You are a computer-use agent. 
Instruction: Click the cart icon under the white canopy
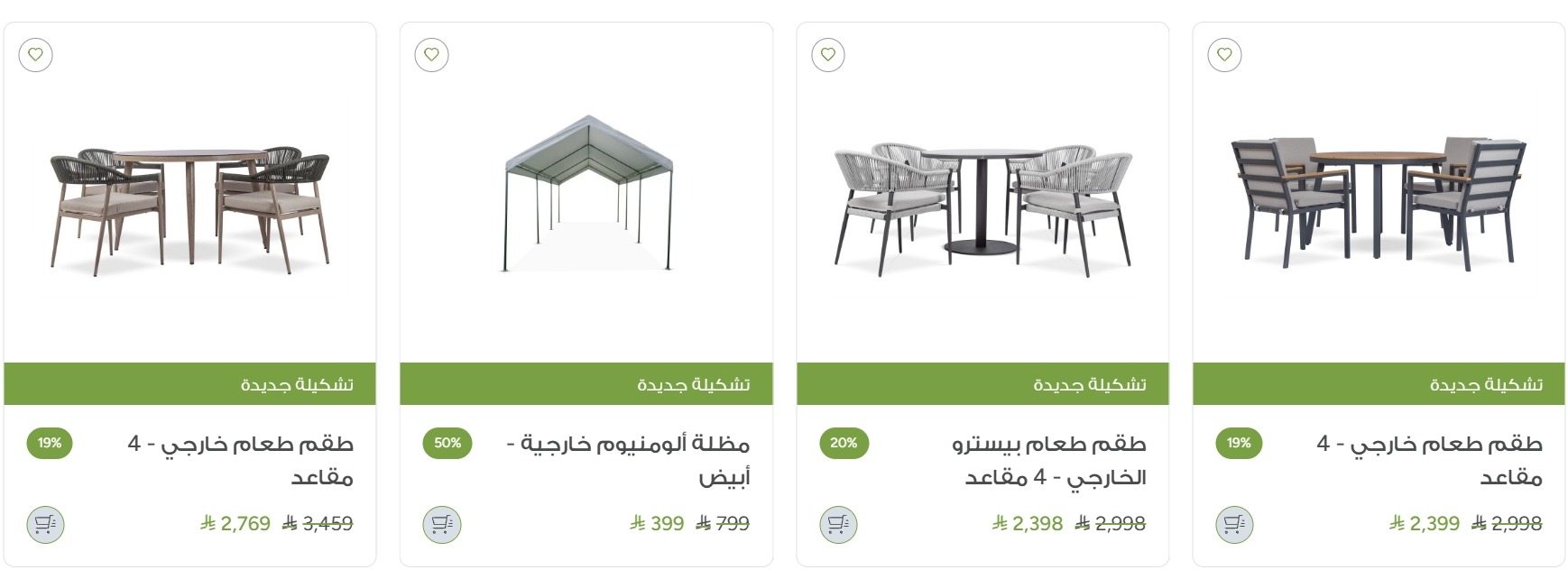click(441, 523)
